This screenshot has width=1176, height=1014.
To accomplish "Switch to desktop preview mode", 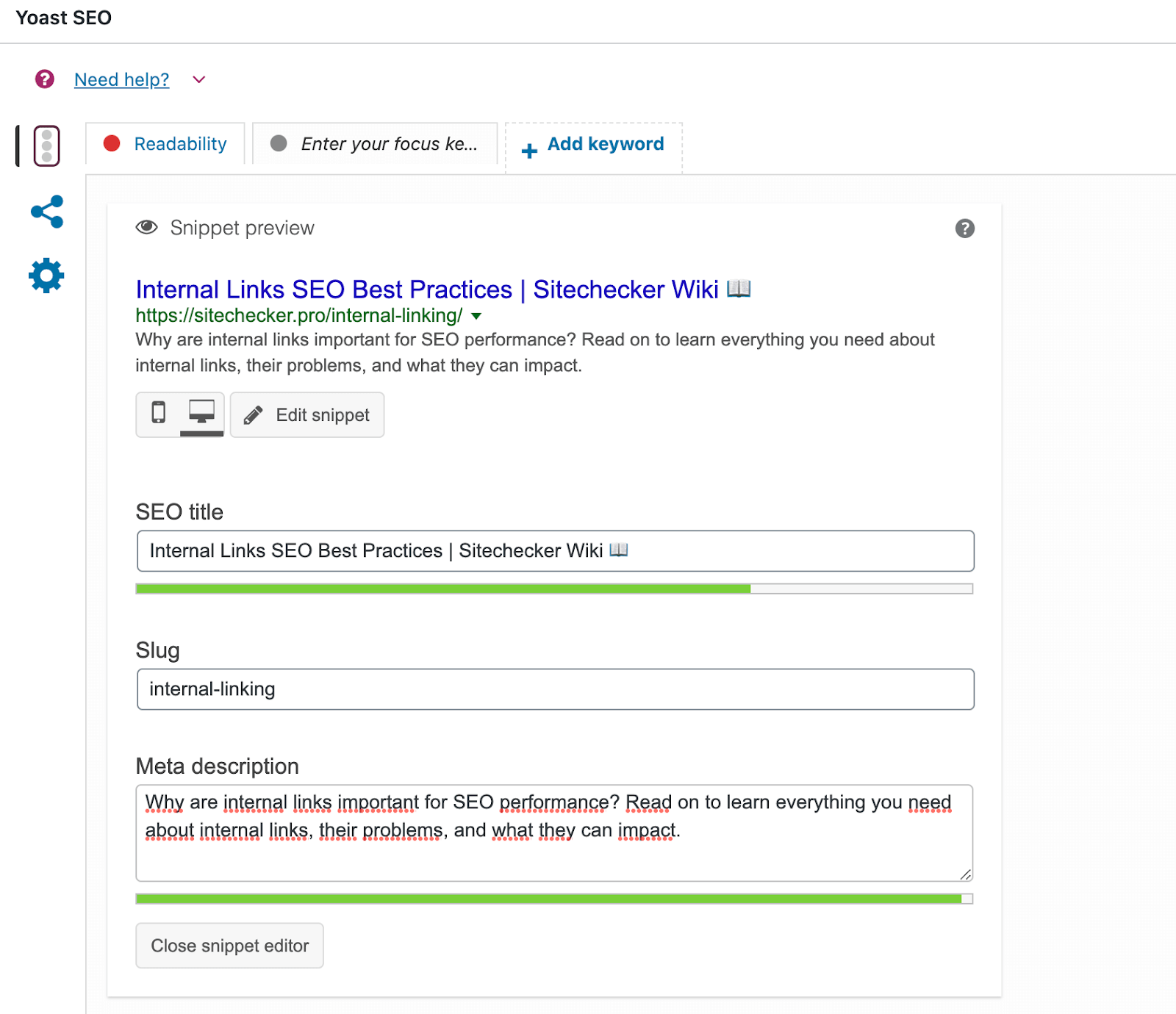I will (x=202, y=414).
